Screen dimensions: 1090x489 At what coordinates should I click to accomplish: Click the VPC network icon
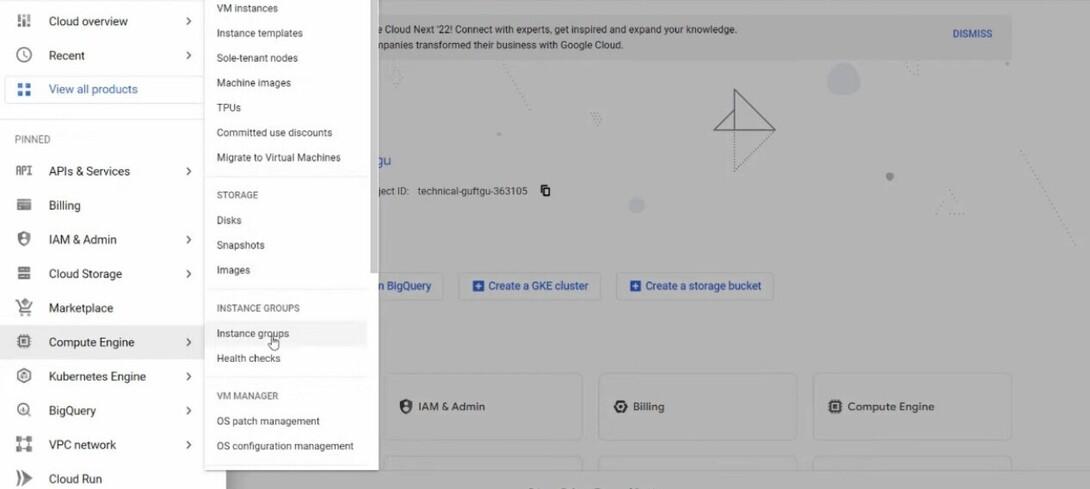(24, 444)
